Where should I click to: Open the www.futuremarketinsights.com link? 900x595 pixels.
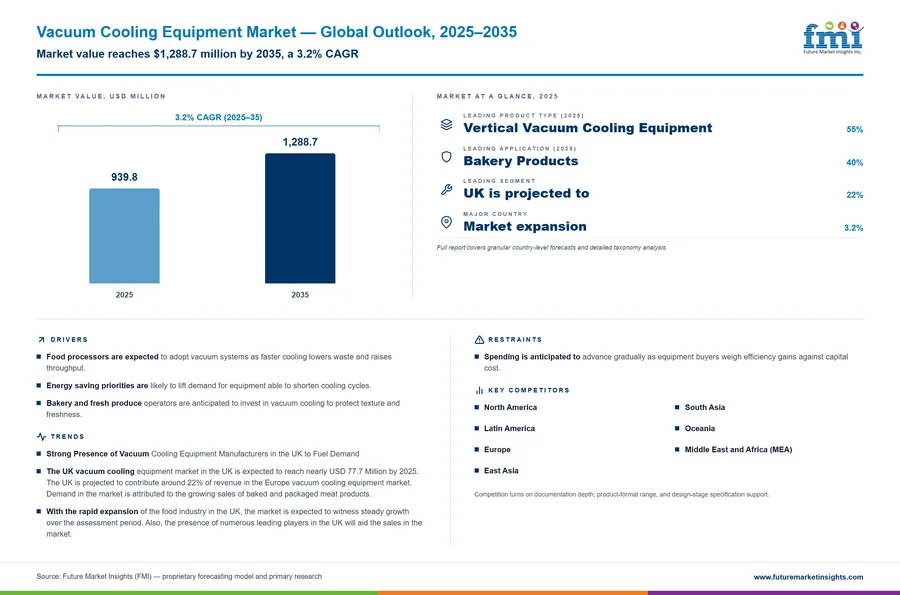point(808,577)
